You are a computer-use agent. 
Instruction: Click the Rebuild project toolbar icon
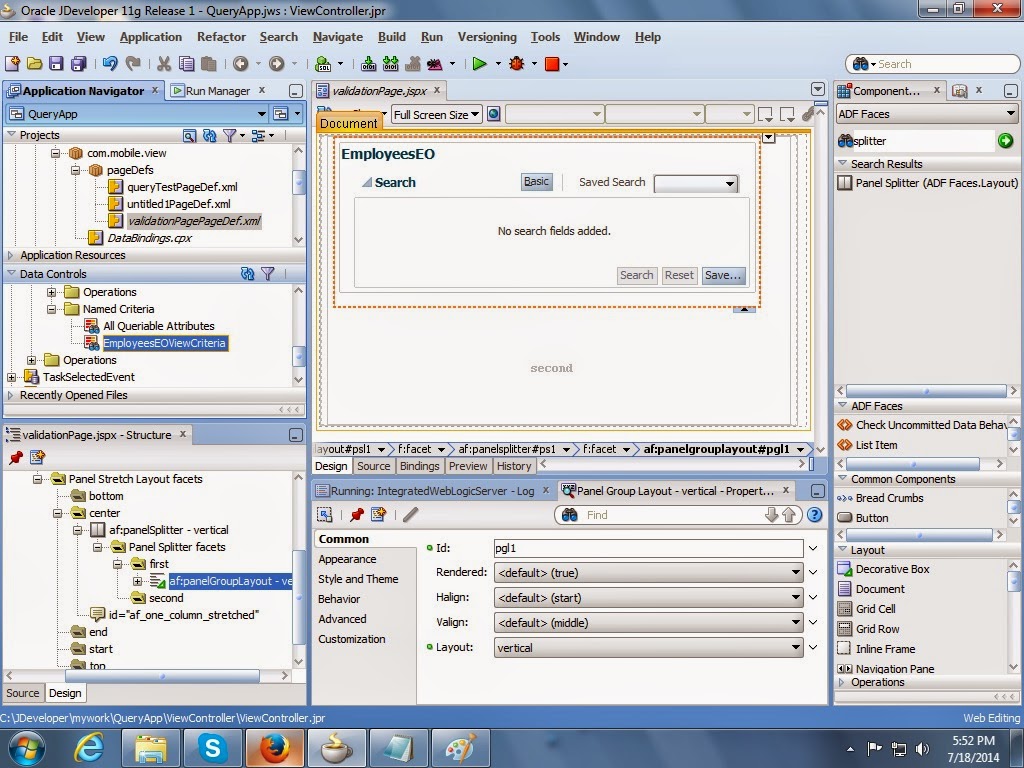click(x=391, y=63)
